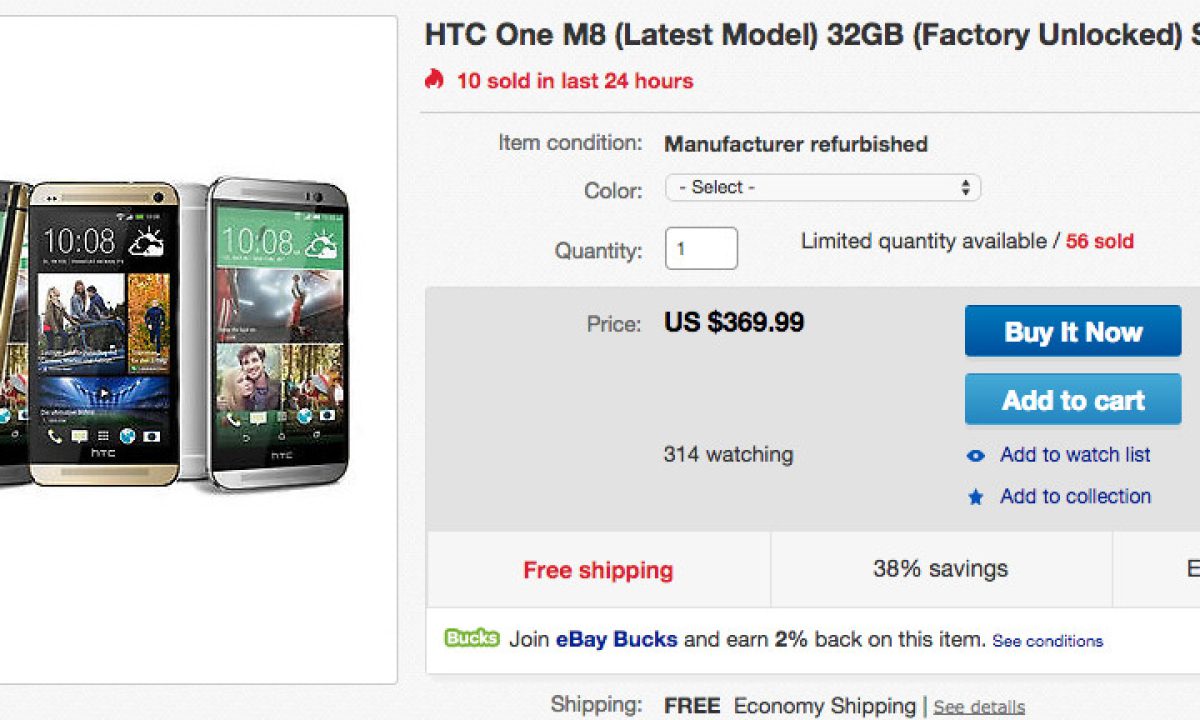Click Add to collection link

(1075, 496)
